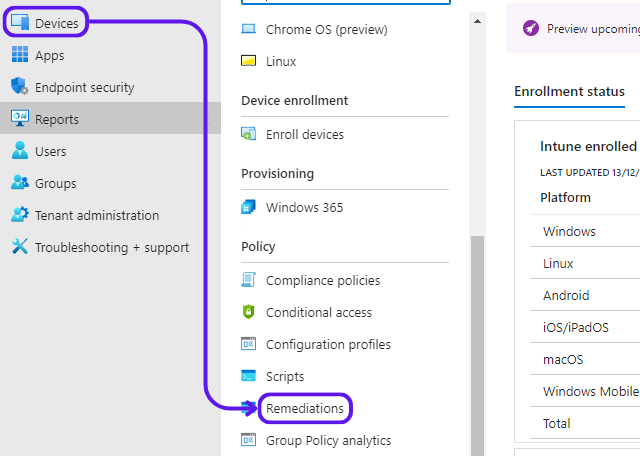Click Preview upcoming banner text
The width and height of the screenshot is (640, 456).
pyautogui.click(x=593, y=29)
